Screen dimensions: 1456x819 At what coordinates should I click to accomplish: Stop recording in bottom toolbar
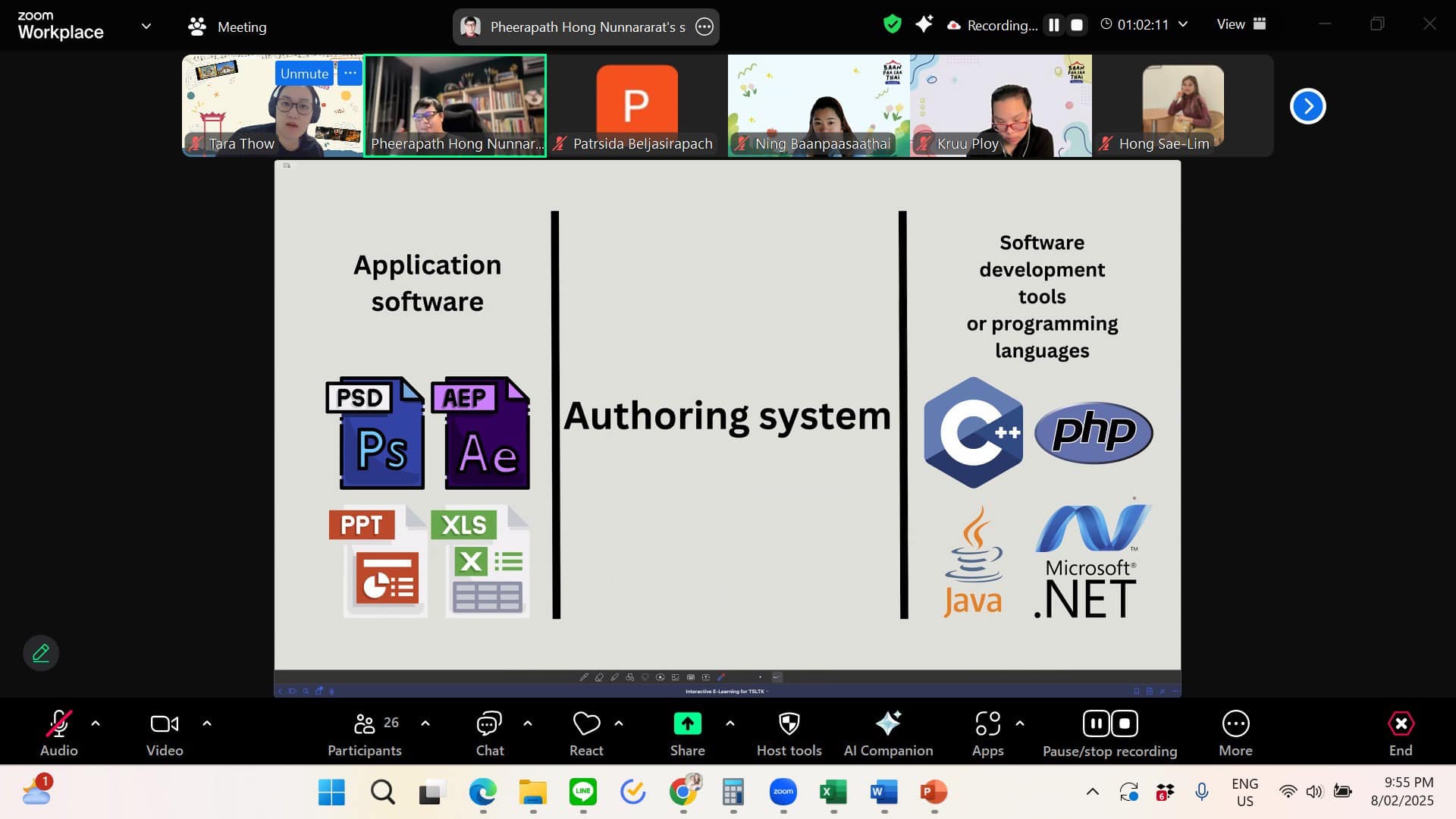click(x=1125, y=723)
